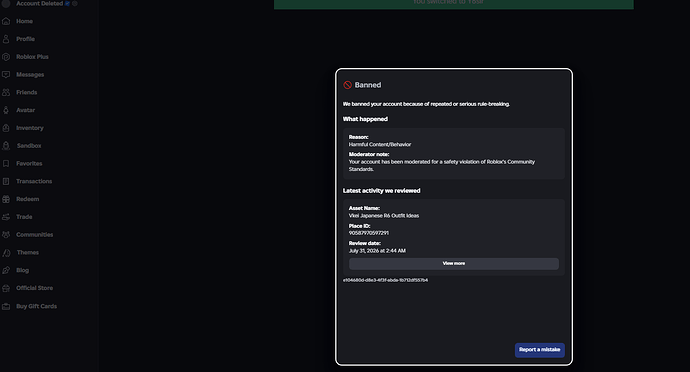Screen dimensions: 690x372
Task: Open the Home menu item
Action: click(24, 21)
